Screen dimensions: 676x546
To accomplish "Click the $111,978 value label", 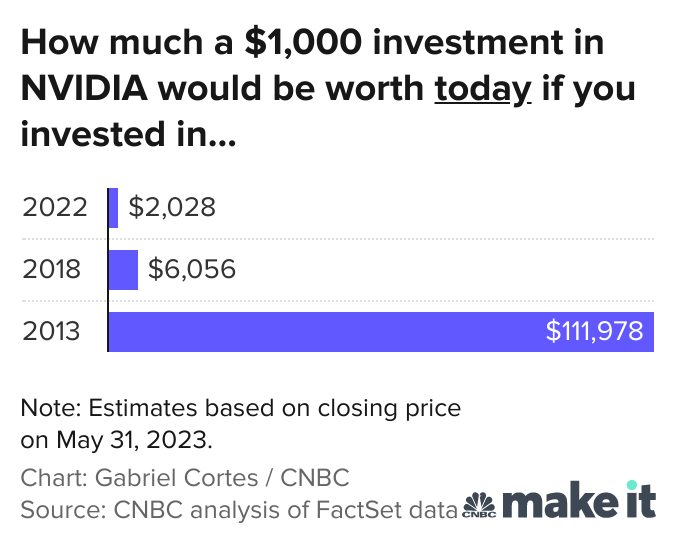I will point(594,332).
